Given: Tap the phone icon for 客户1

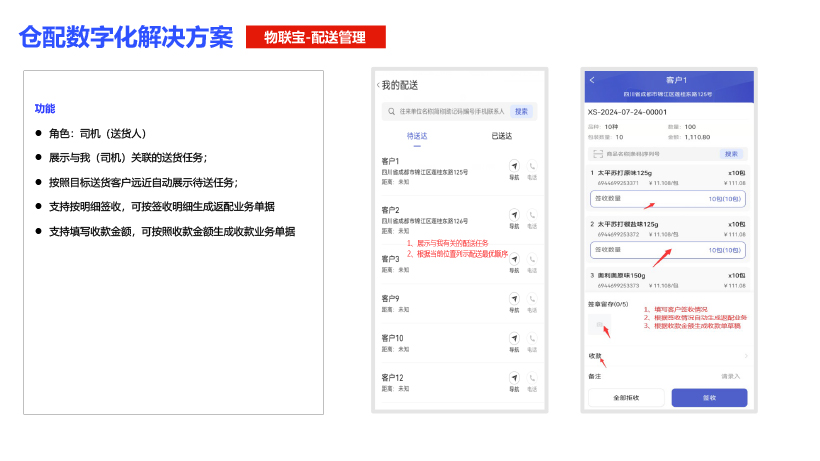Looking at the screenshot, I should coord(532,165).
